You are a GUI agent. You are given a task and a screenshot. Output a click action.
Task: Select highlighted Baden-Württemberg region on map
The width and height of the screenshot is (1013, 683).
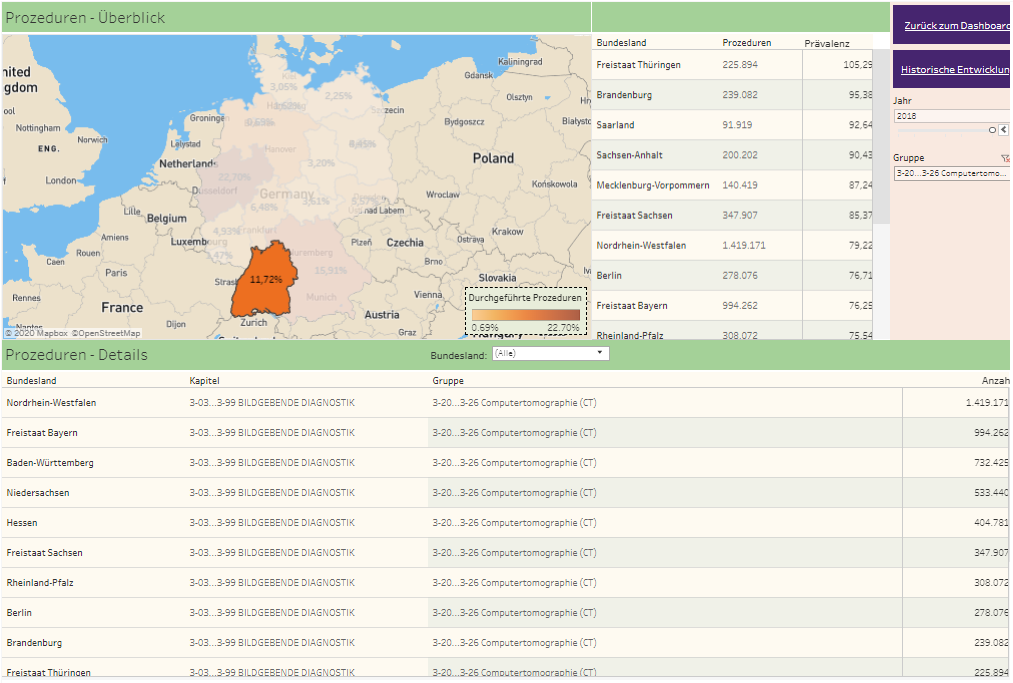click(x=264, y=281)
